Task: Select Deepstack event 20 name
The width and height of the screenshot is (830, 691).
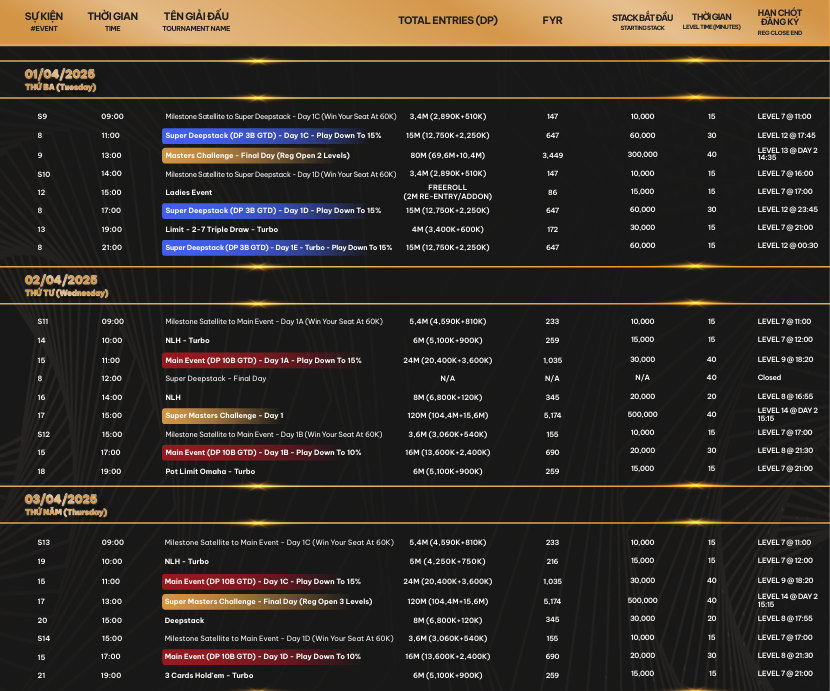Action: (184, 621)
